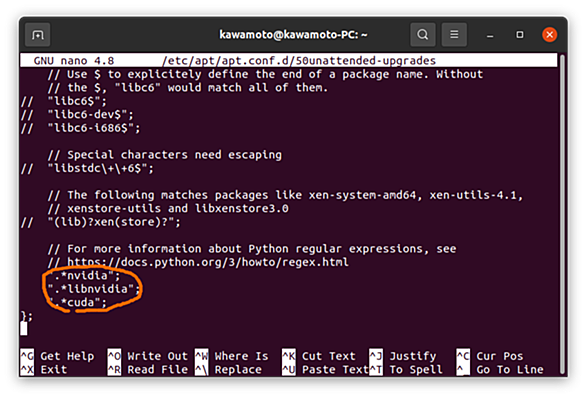Minimize the terminal window
The height and width of the screenshot is (398, 586).
[x=490, y=35]
